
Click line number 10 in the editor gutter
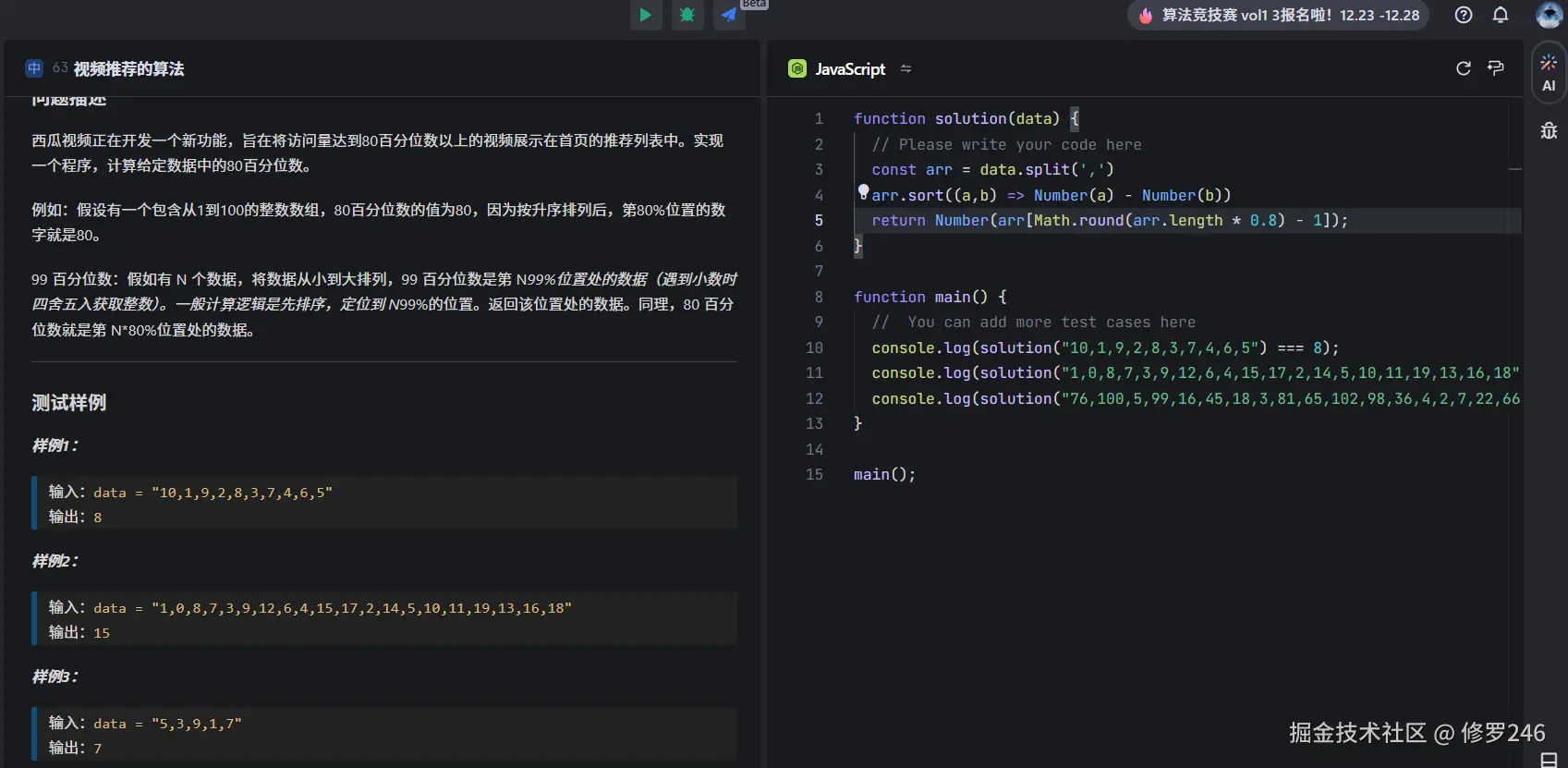tap(814, 347)
